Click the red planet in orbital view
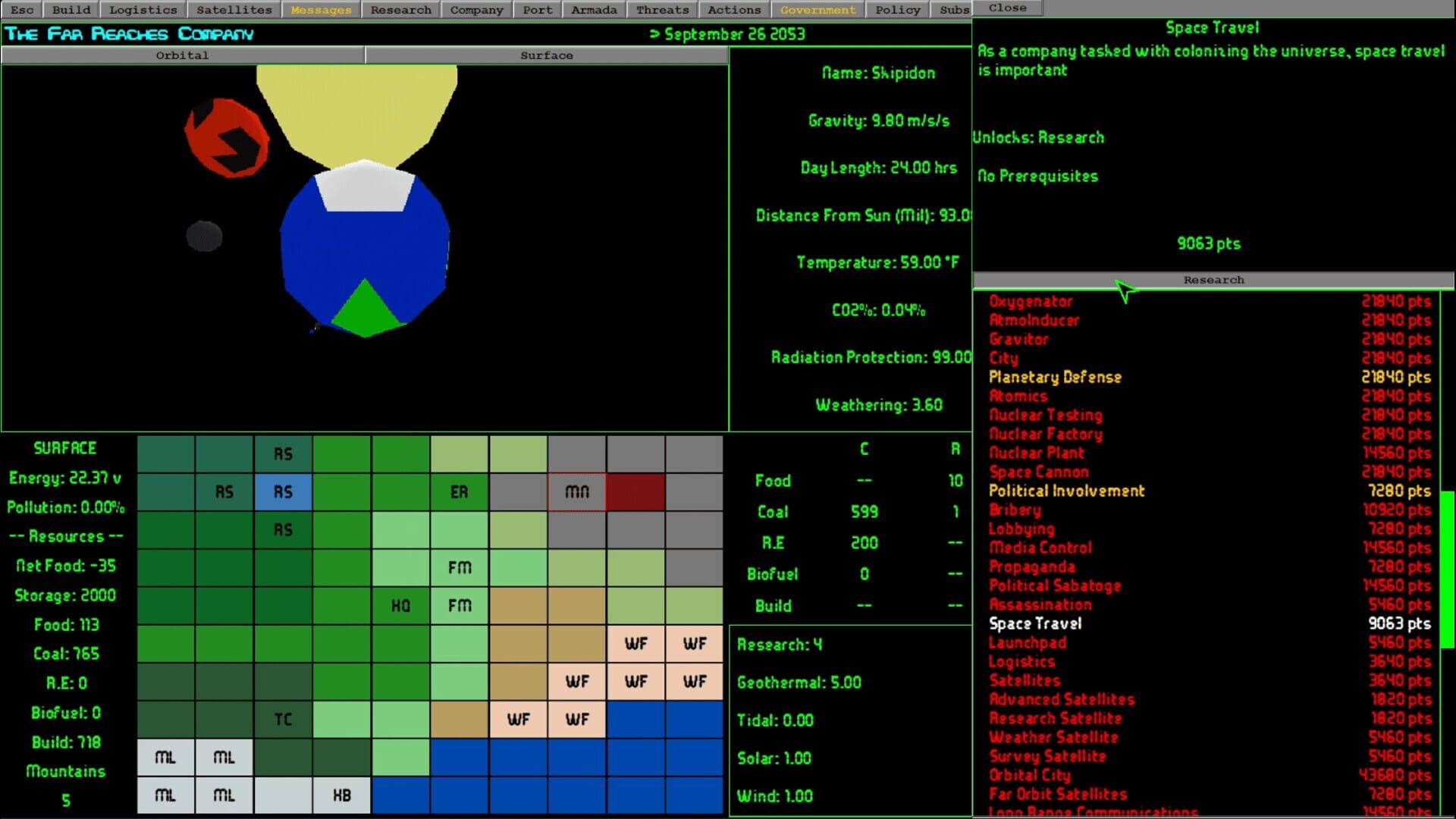The image size is (1456, 819). click(x=226, y=138)
